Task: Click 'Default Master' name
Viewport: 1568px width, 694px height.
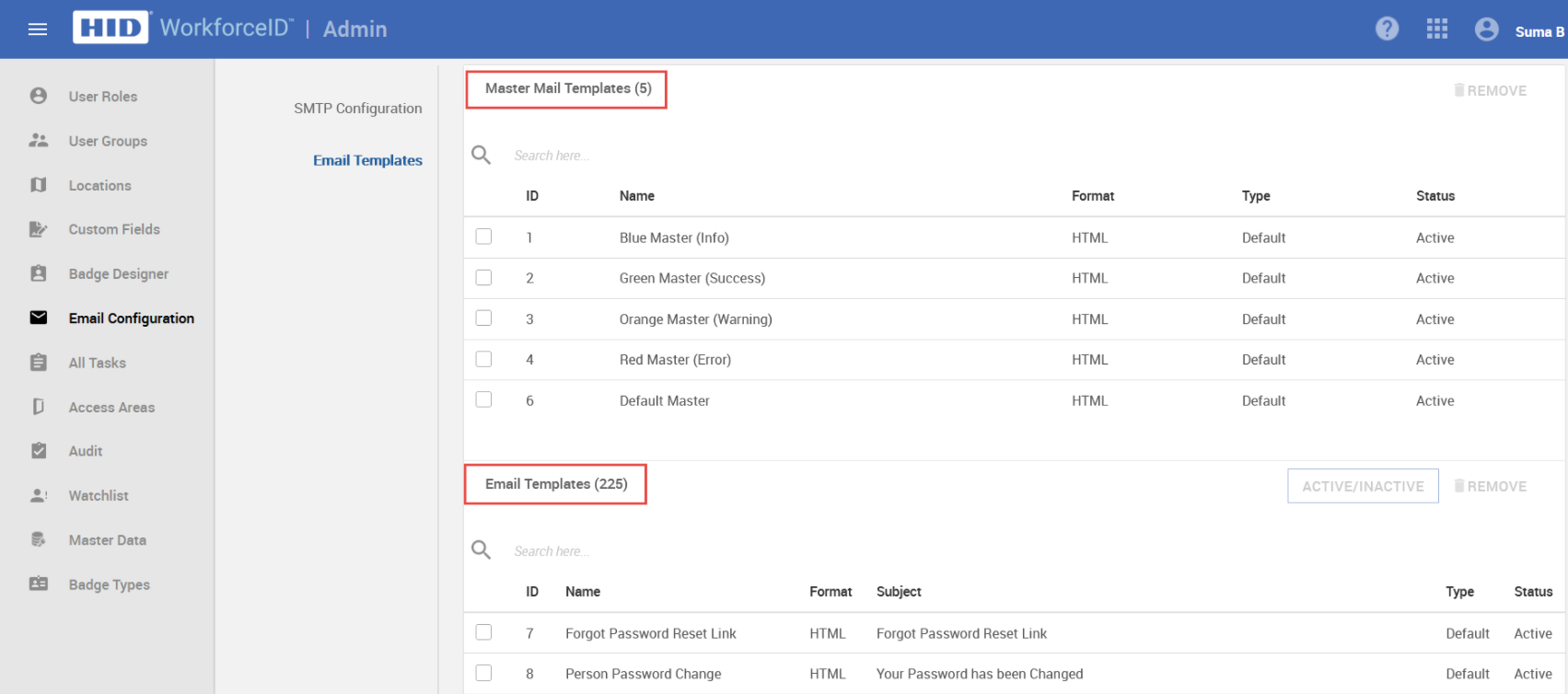Action: pos(665,400)
